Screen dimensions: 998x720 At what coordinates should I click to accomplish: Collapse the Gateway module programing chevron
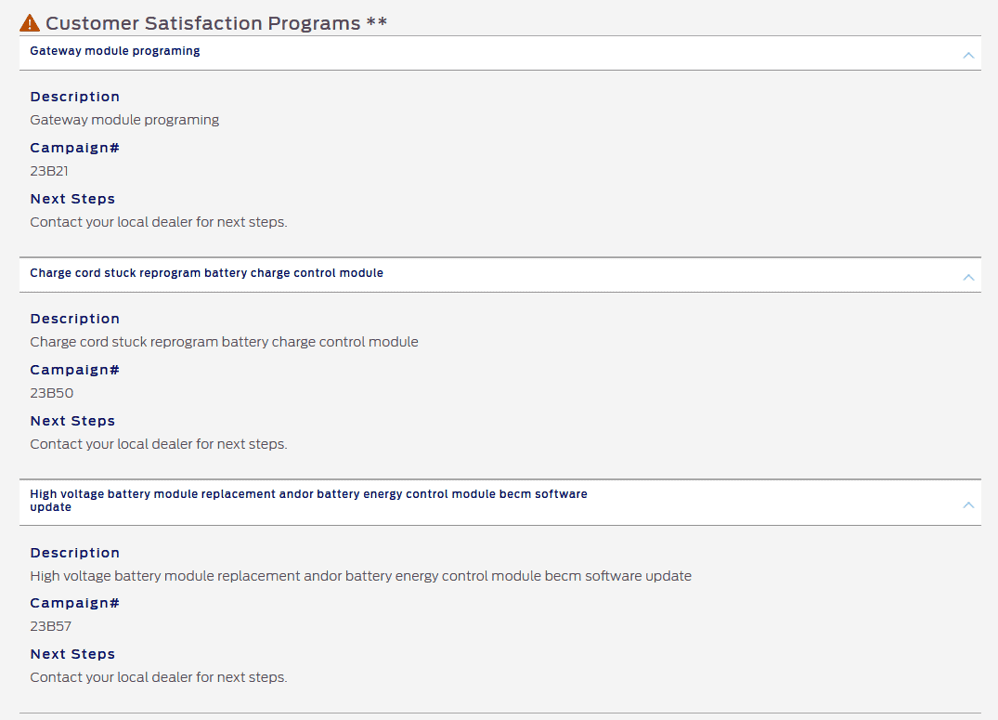pos(968,55)
